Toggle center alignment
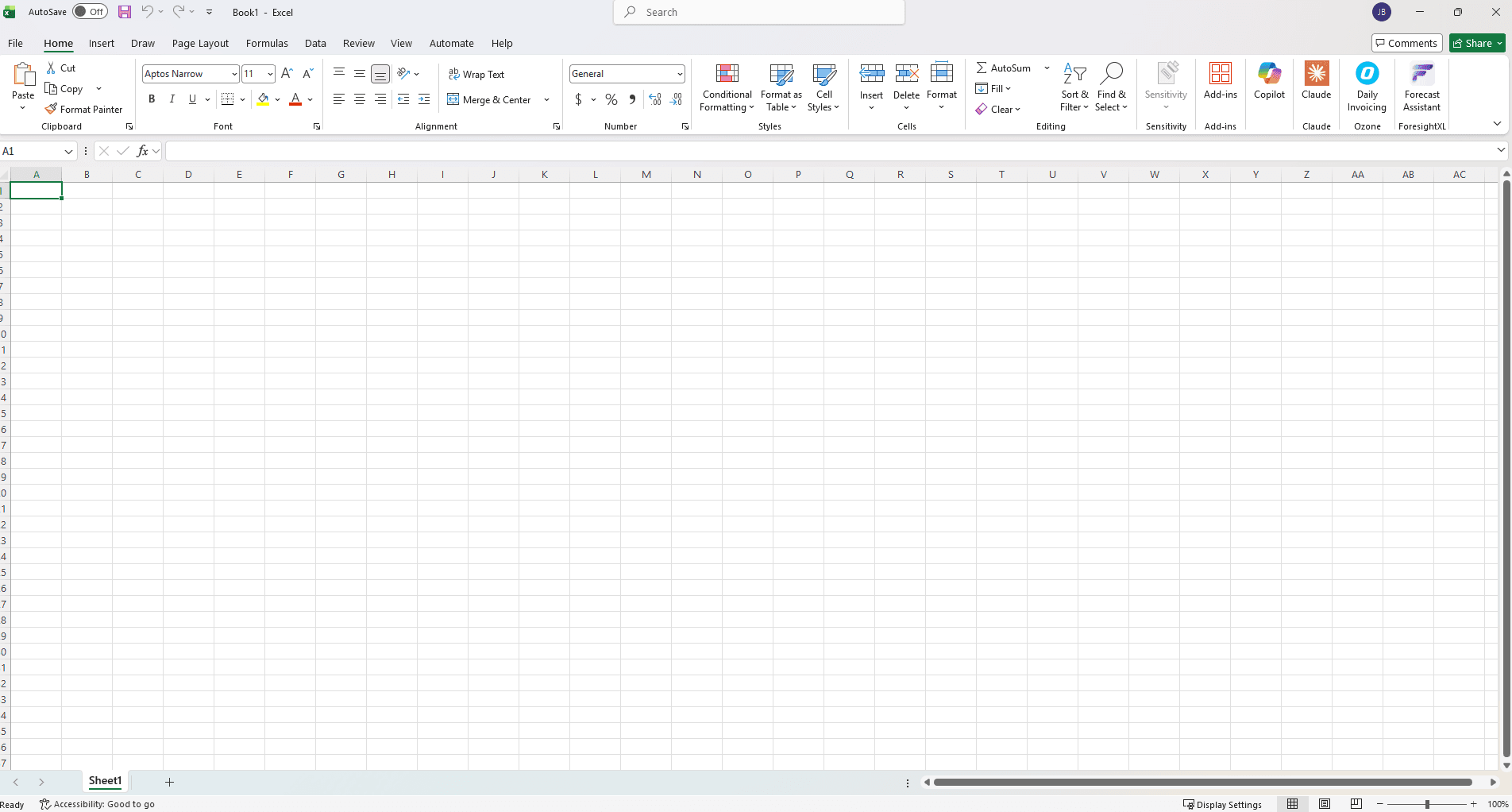This screenshot has height=812, width=1512. [359, 99]
